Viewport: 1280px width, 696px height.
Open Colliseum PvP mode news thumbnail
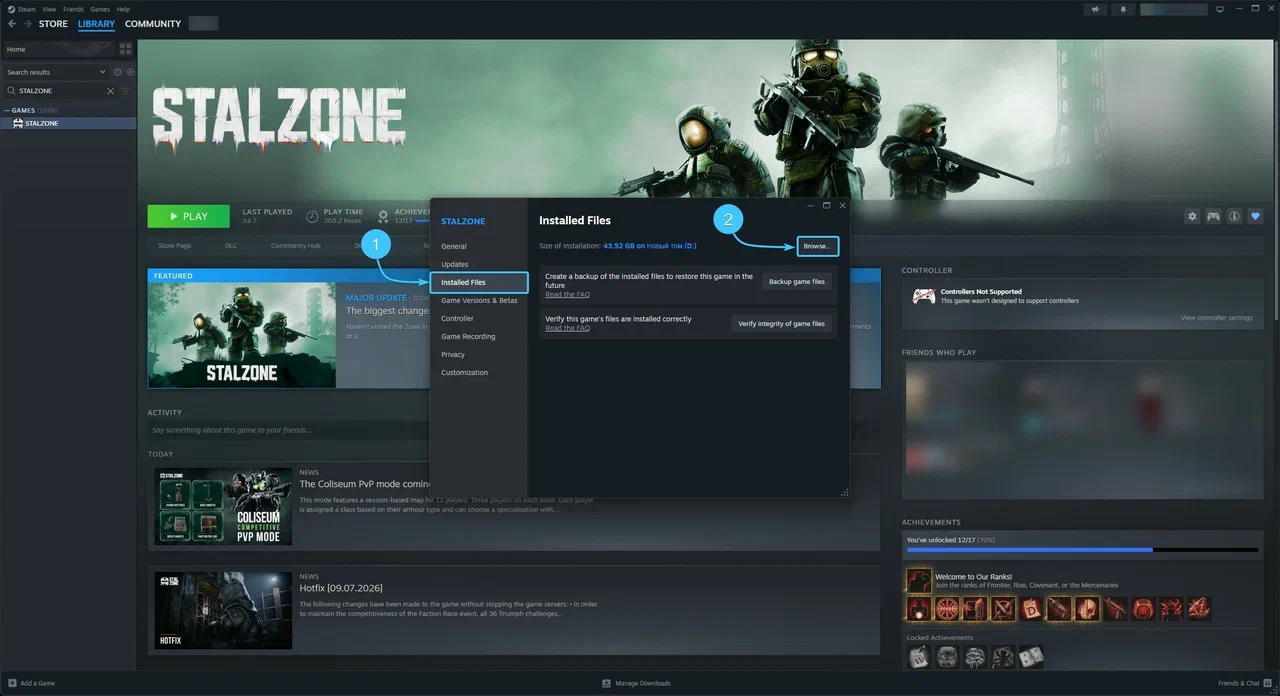tap(223, 506)
